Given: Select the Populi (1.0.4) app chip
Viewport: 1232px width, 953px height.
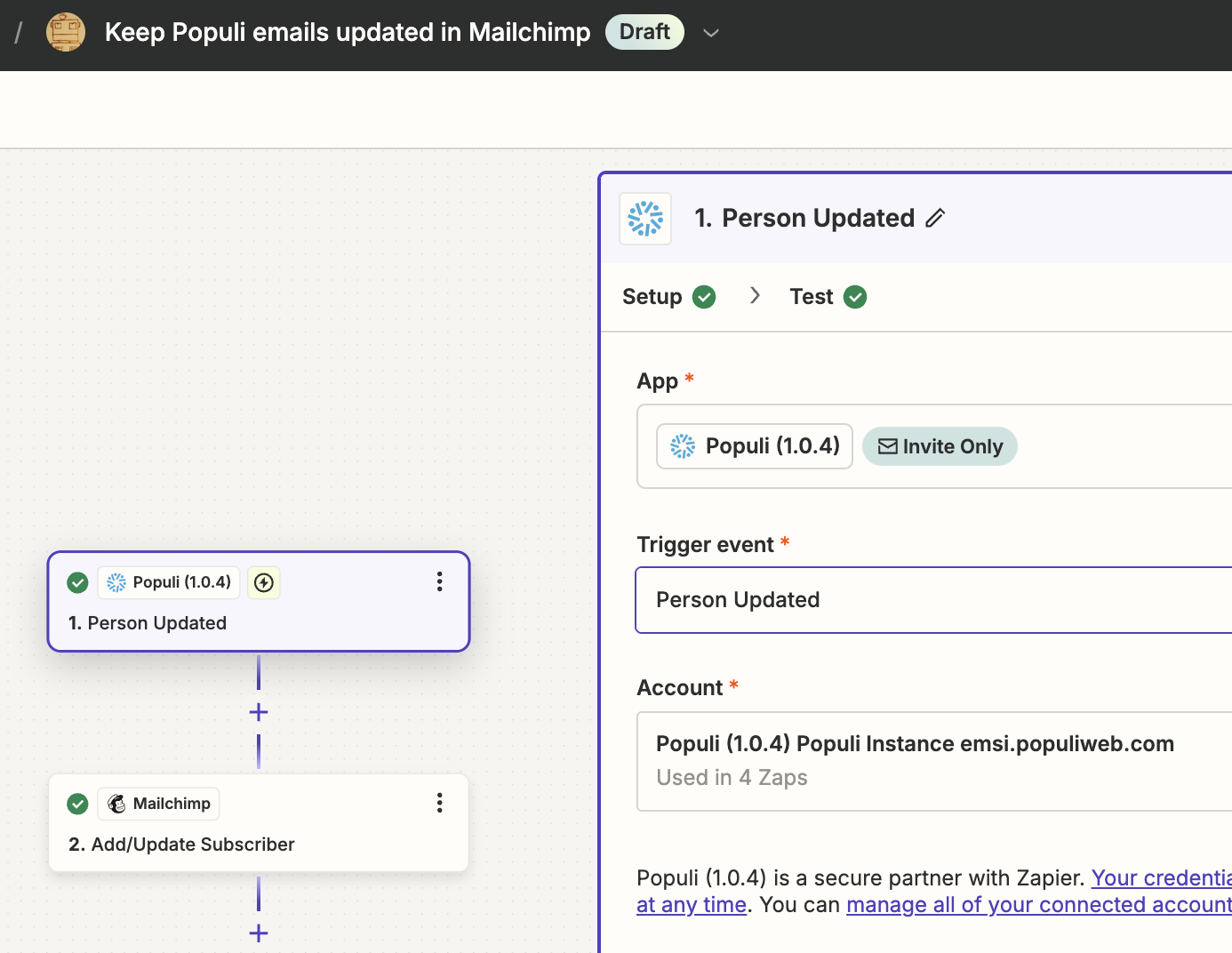Looking at the screenshot, I should pyautogui.click(x=755, y=446).
